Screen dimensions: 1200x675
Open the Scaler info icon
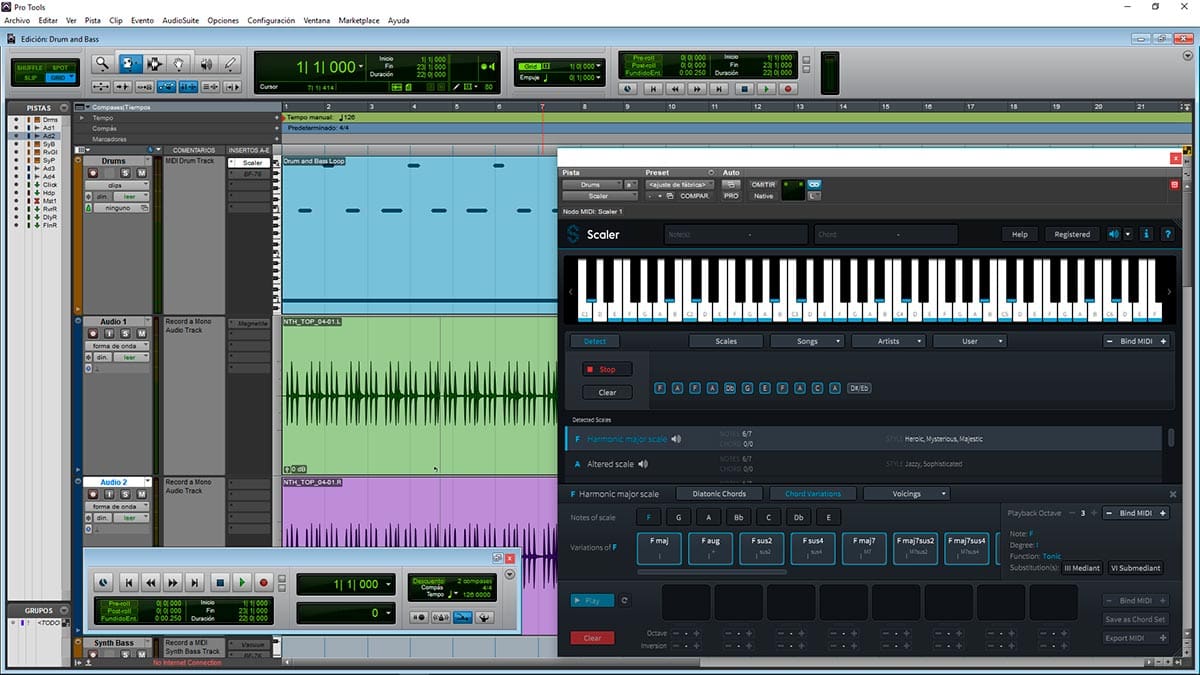point(1146,234)
